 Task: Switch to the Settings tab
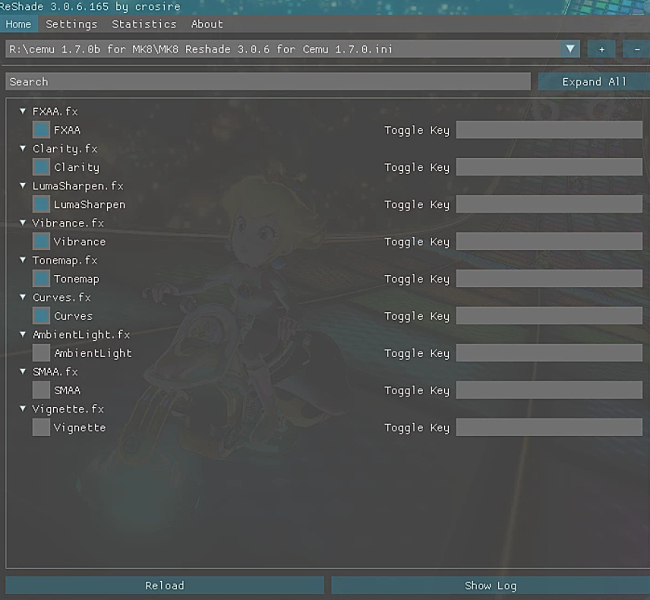tap(71, 24)
